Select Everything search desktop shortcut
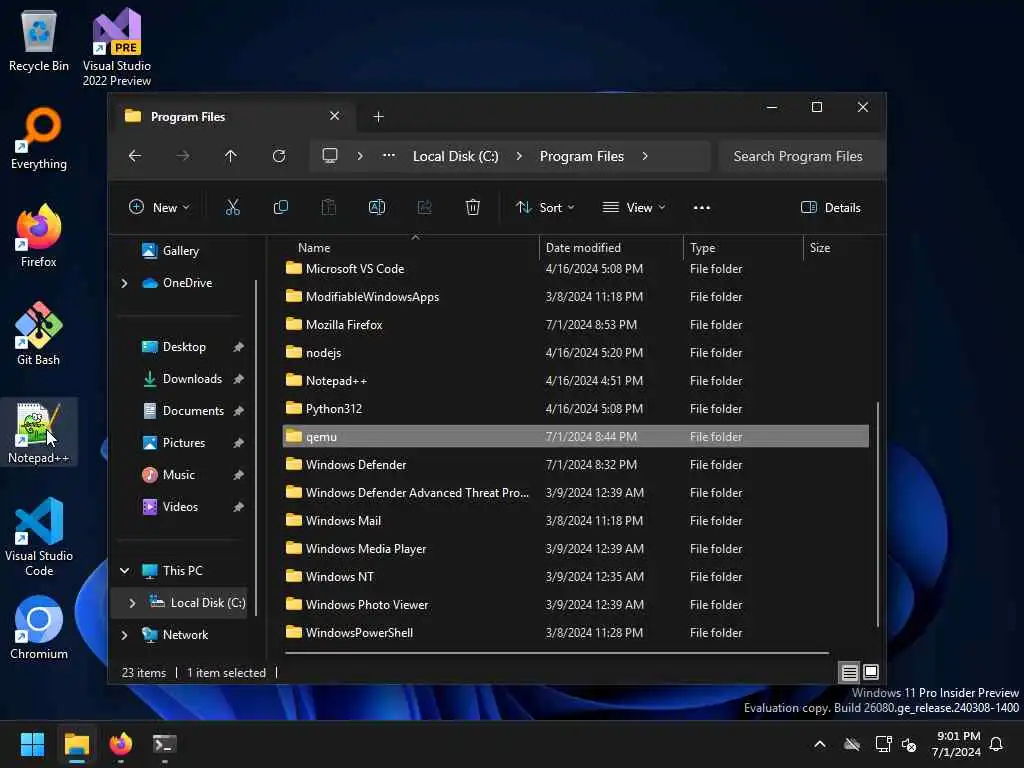This screenshot has width=1024, height=768. click(39, 138)
